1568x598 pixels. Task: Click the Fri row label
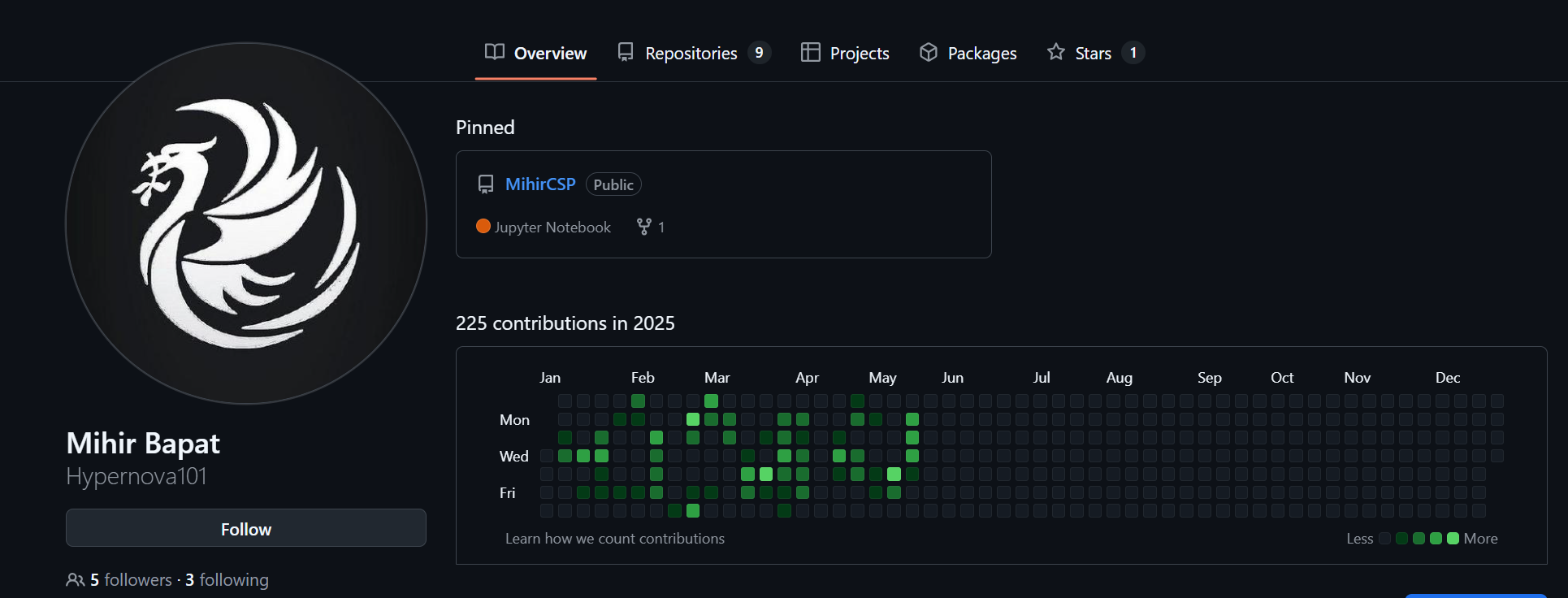pyautogui.click(x=507, y=493)
